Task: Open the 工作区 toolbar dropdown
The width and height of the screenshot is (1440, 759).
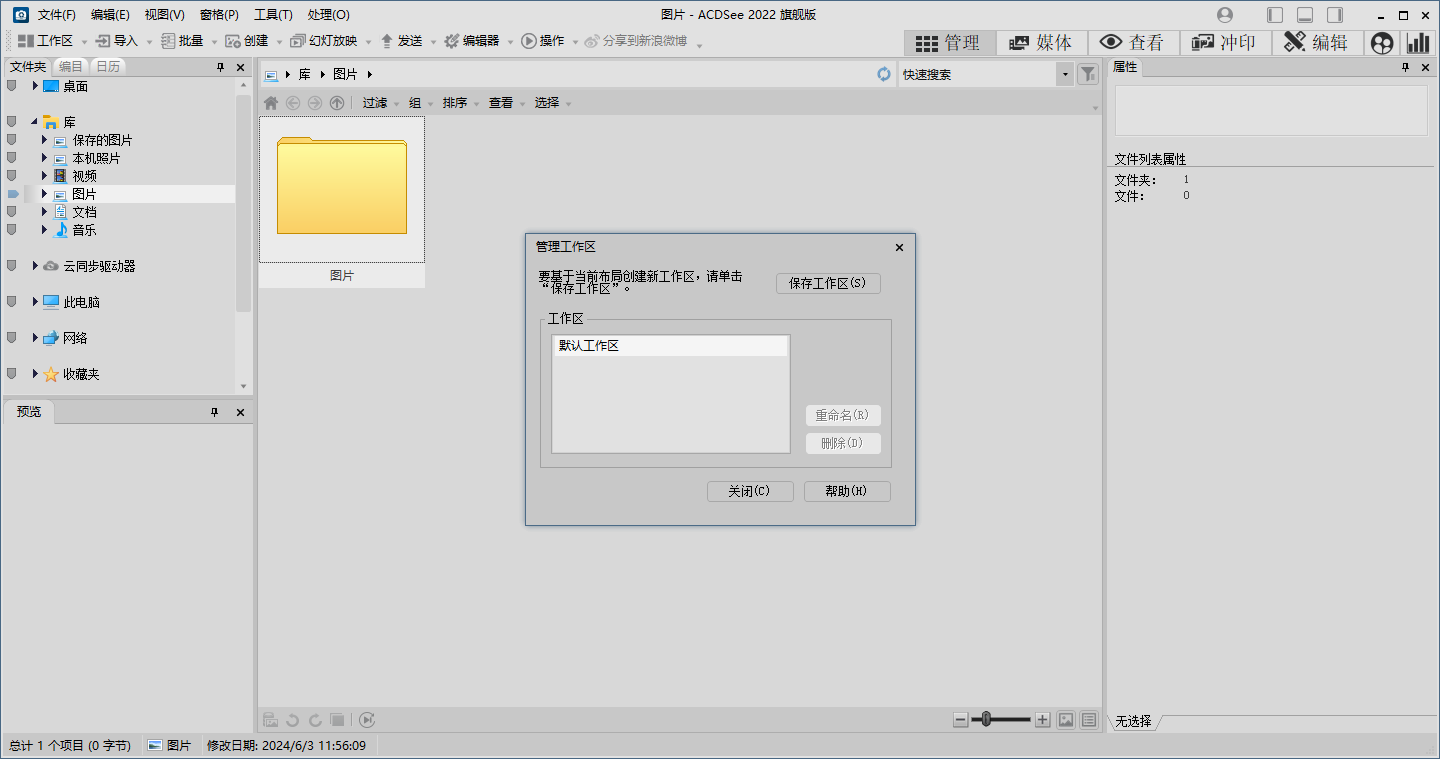Action: pos(85,42)
